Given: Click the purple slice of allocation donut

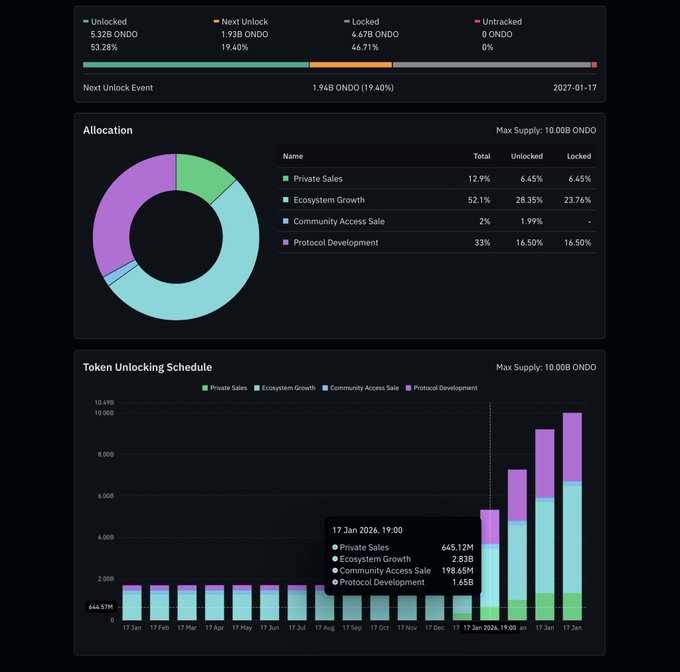Looking at the screenshot, I should pyautogui.click(x=119, y=208).
